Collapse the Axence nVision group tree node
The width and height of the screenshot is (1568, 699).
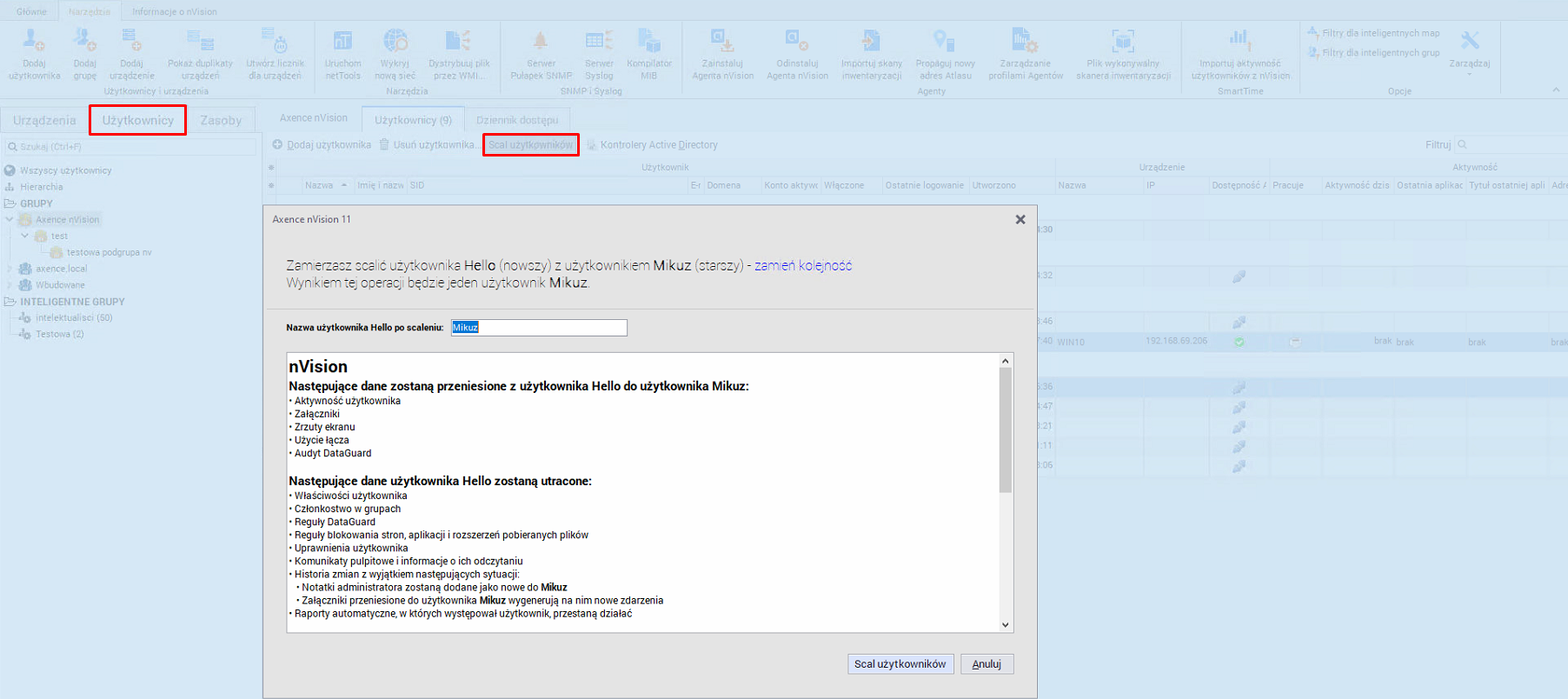pos(10,220)
